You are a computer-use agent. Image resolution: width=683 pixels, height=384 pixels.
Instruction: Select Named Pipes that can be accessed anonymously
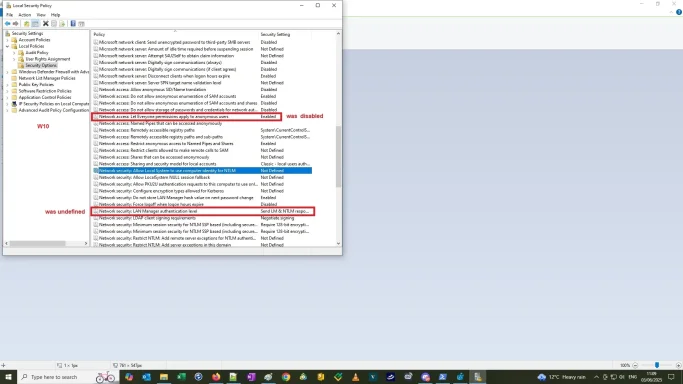click(203, 124)
